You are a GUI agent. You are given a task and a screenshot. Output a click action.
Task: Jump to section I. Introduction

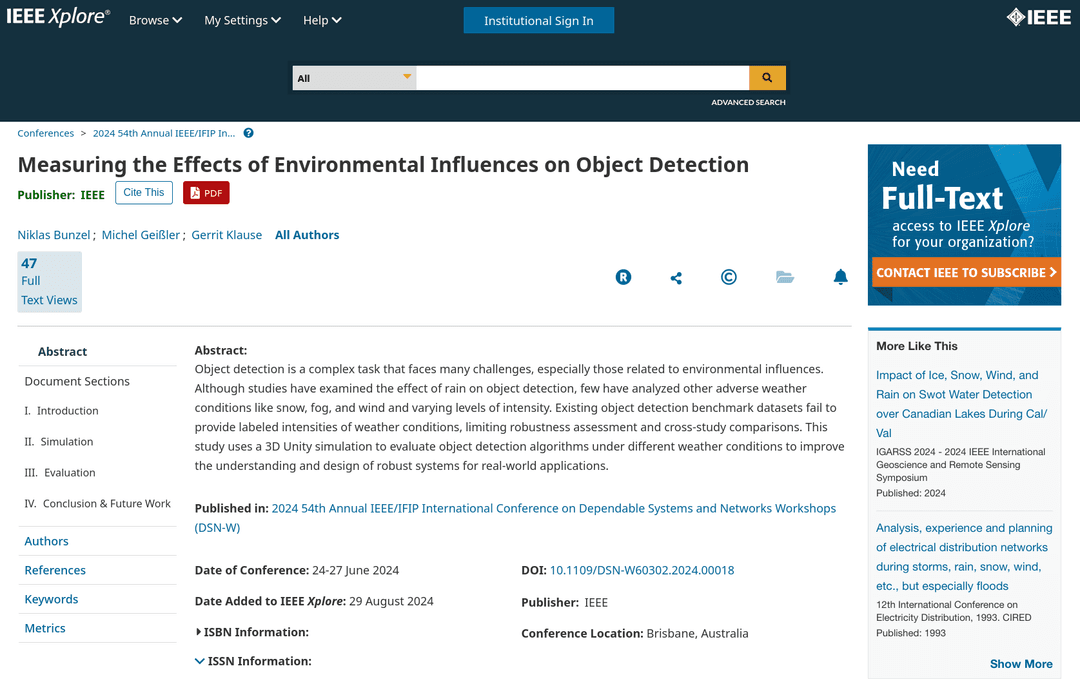point(61,411)
